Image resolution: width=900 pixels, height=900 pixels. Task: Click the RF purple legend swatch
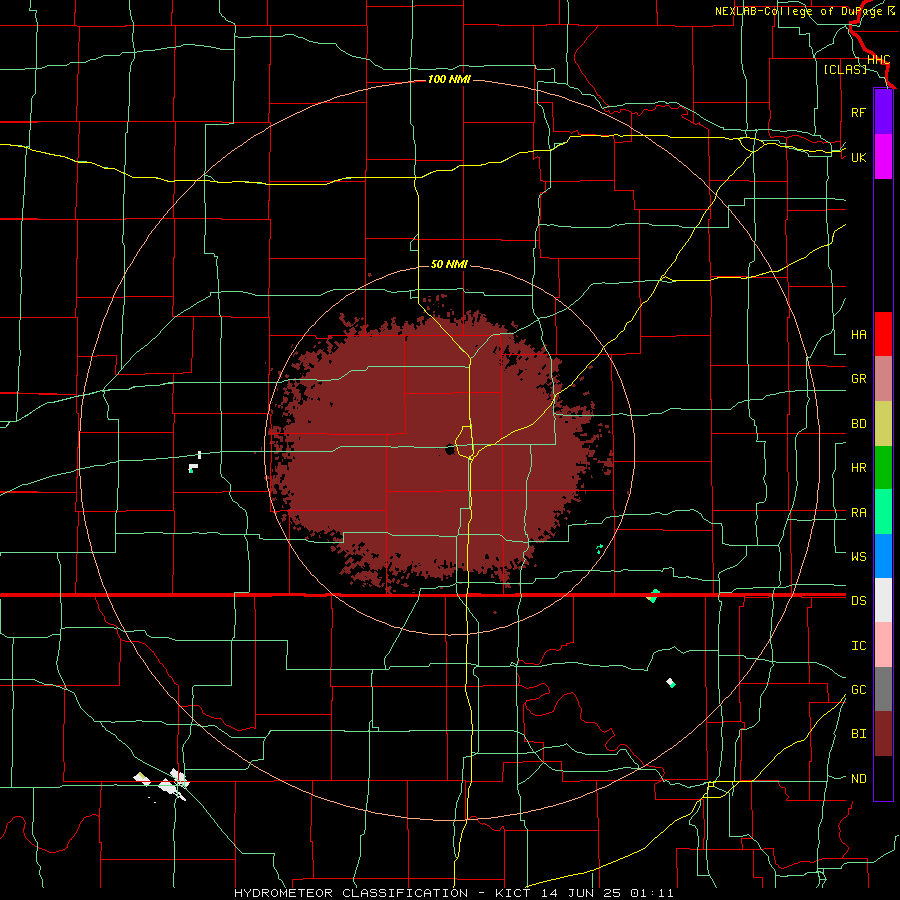[883, 112]
